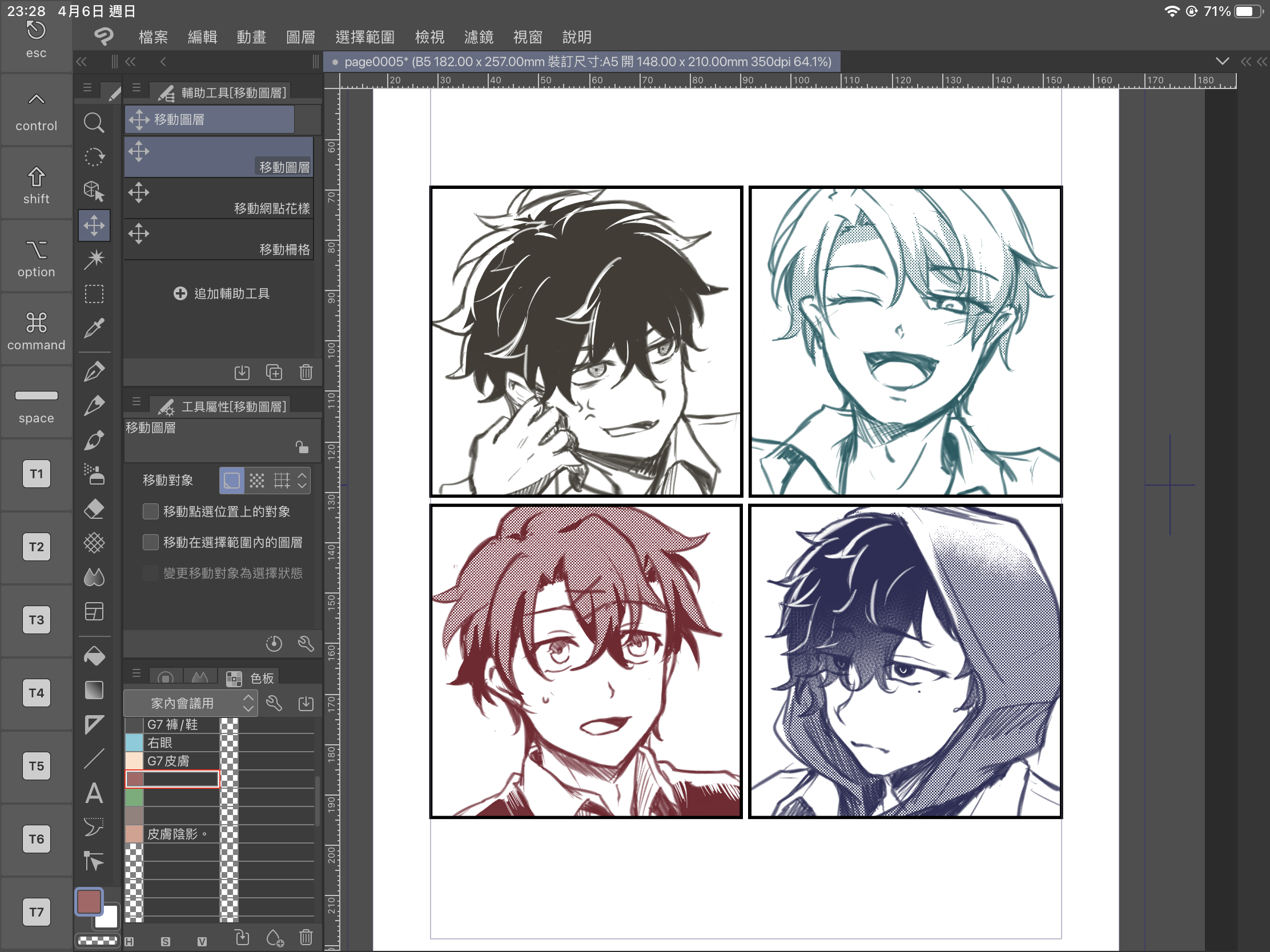Set move target to tone pattern mode

tap(256, 481)
